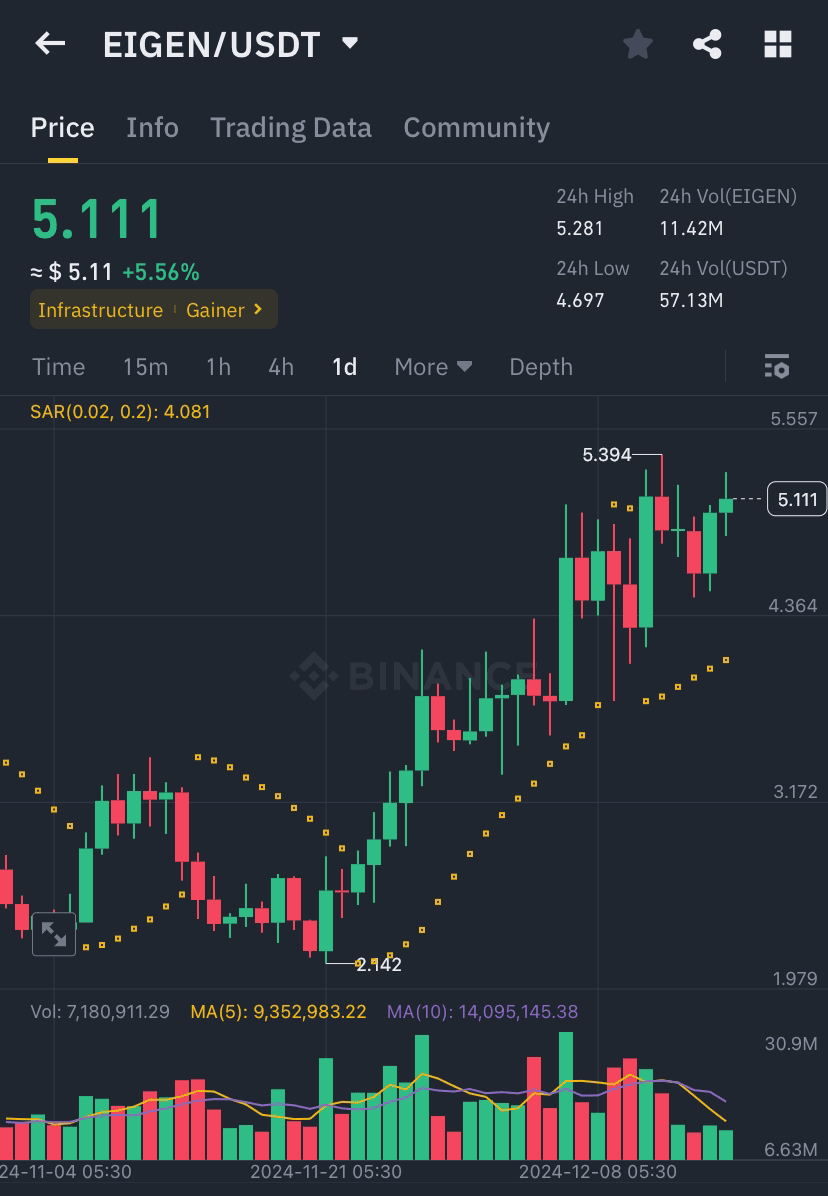Add EIGEN/USDT to favorites with the star

pos(637,44)
